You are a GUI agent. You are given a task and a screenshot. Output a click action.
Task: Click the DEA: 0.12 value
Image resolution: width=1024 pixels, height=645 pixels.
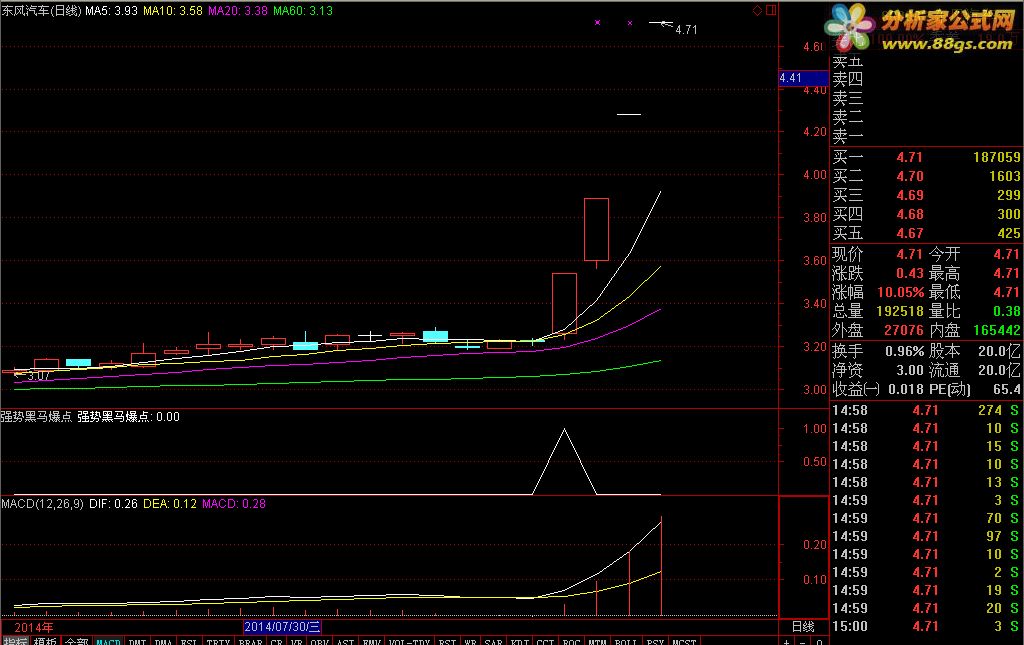tap(170, 503)
